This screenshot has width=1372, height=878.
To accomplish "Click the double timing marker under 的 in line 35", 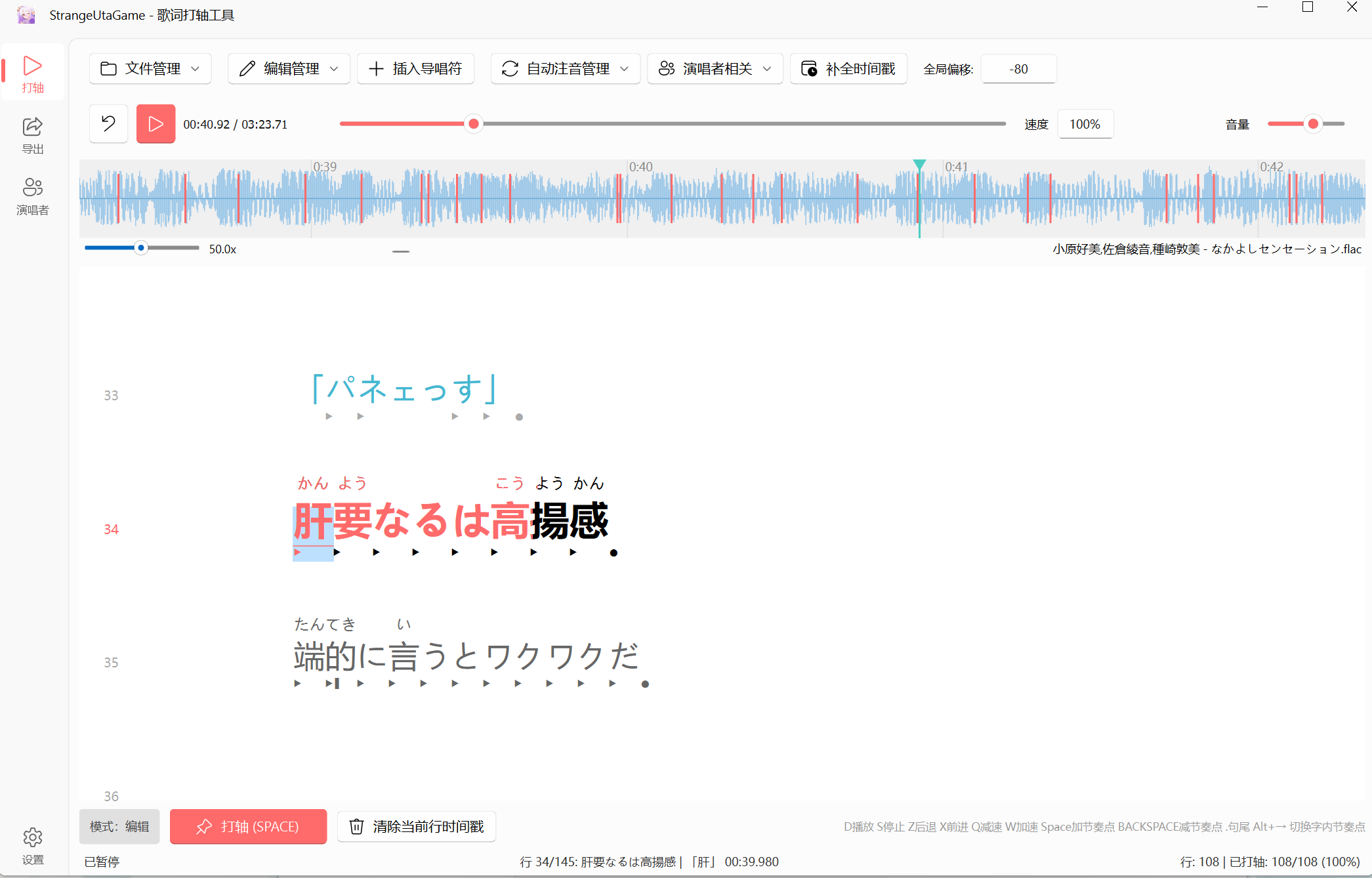I will 332,684.
